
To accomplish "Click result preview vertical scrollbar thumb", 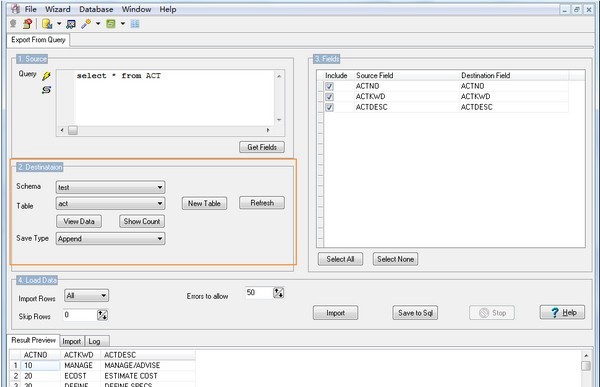I will click(x=586, y=366).
